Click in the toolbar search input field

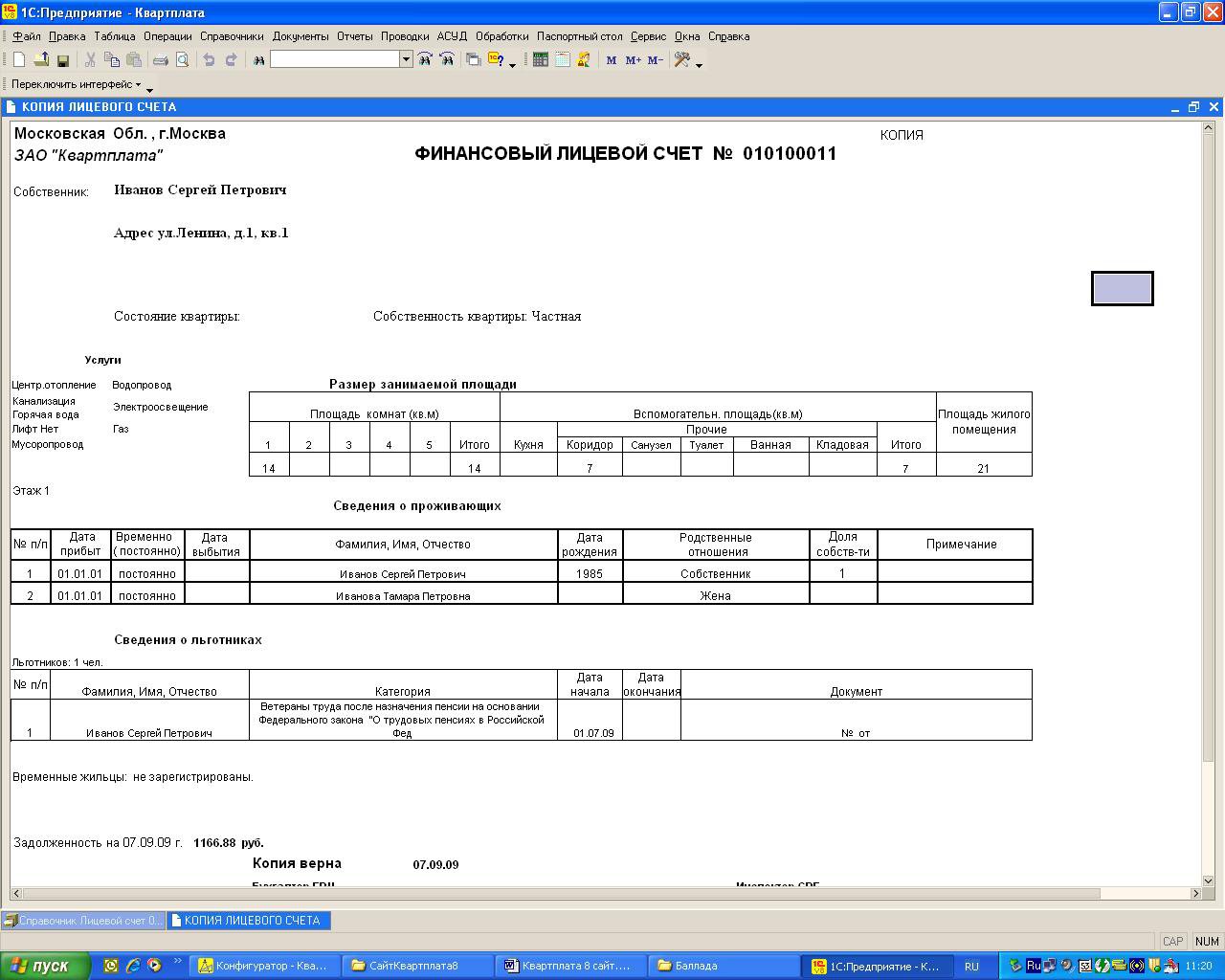tap(334, 60)
